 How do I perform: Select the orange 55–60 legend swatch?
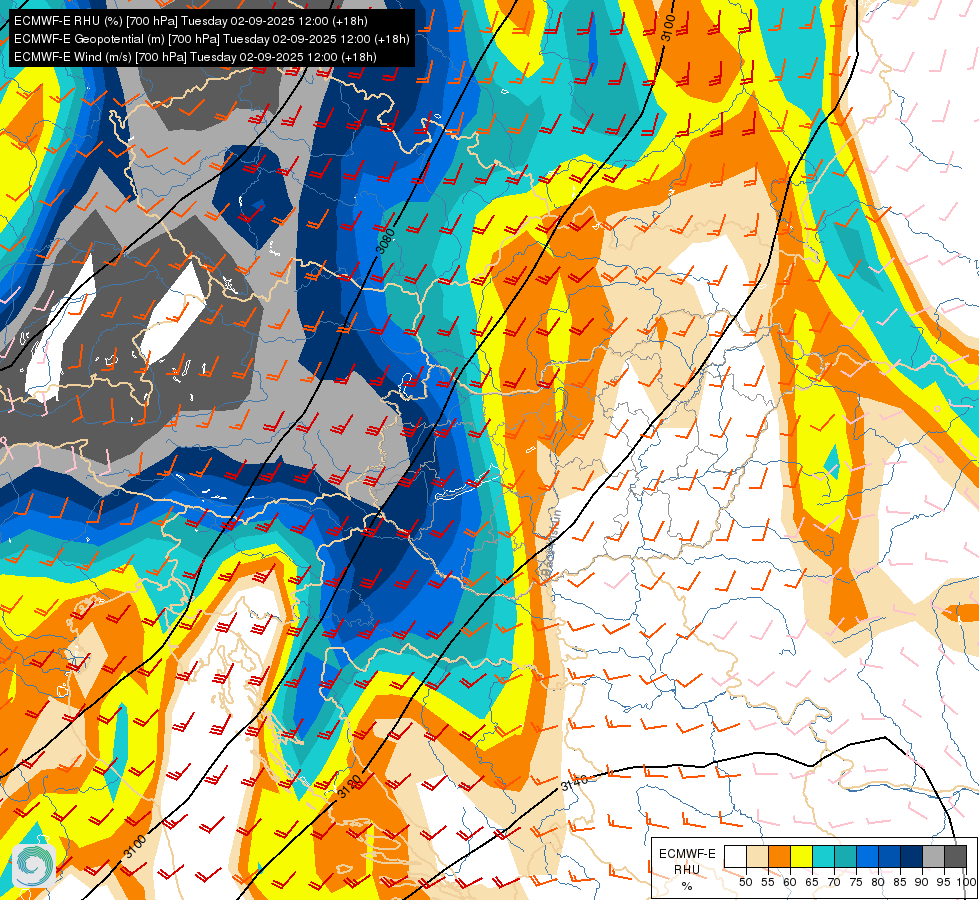click(x=779, y=856)
